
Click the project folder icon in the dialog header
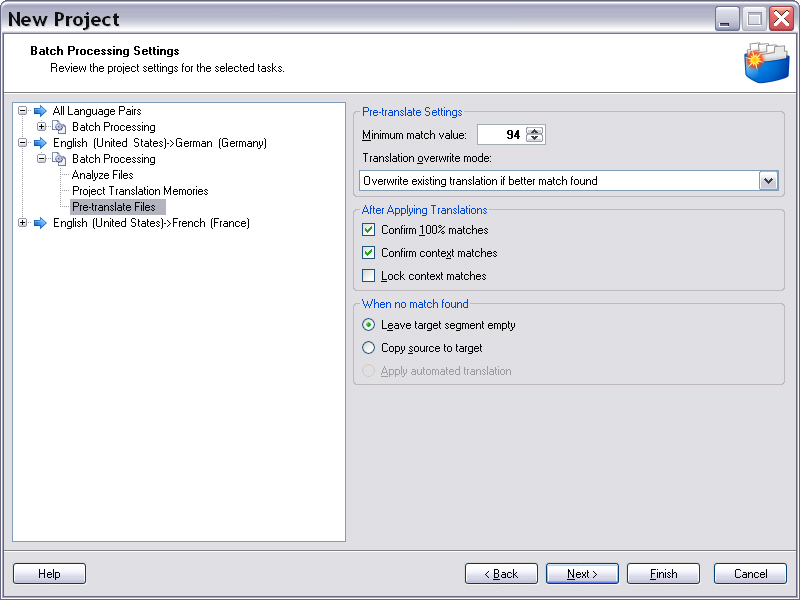pyautogui.click(x=766, y=60)
